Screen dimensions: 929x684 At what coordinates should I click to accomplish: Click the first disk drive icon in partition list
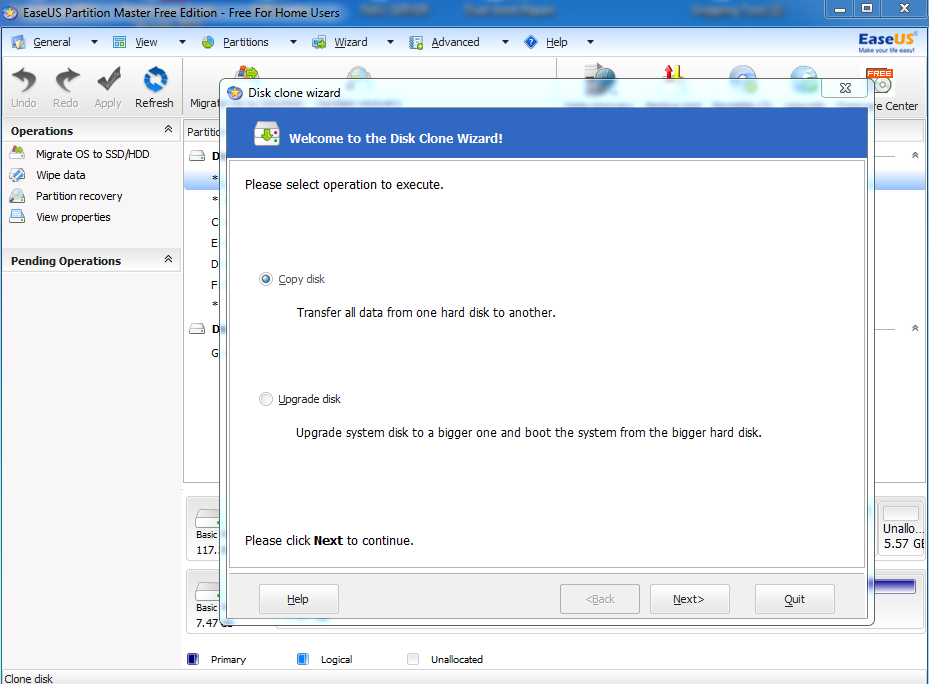click(197, 156)
